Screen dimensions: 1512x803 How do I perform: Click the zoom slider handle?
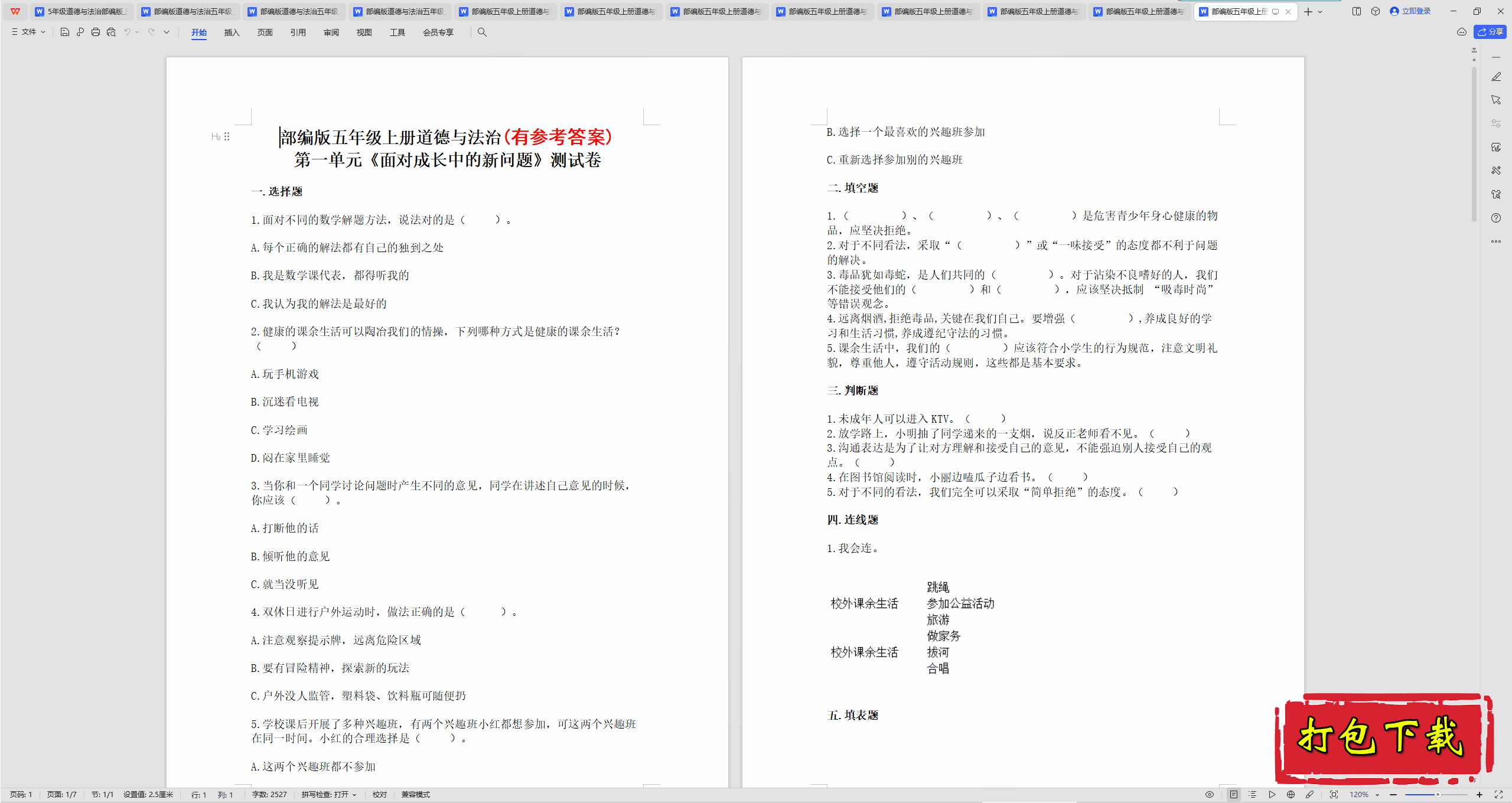pos(1438,795)
